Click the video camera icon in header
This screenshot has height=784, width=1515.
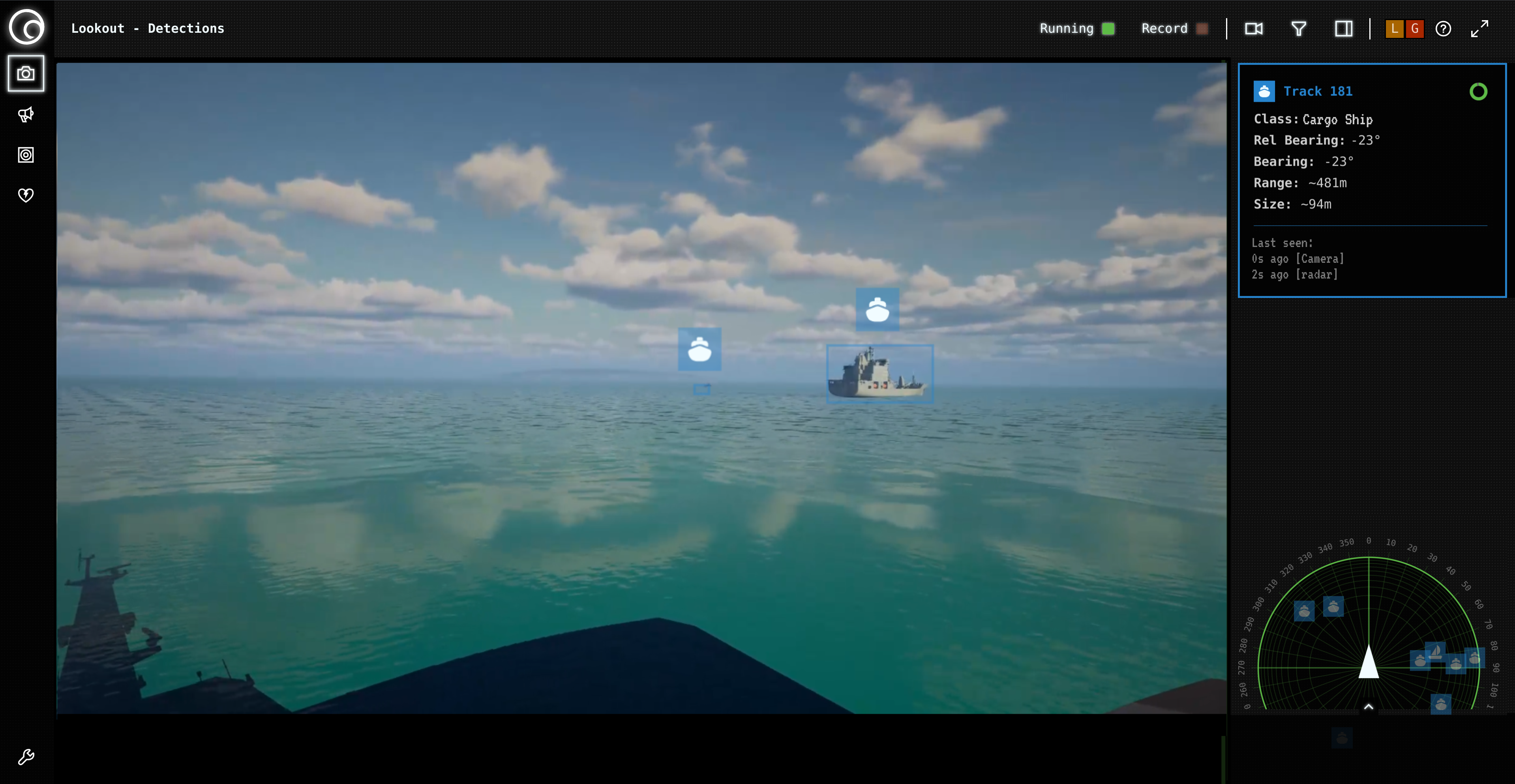click(x=1253, y=28)
